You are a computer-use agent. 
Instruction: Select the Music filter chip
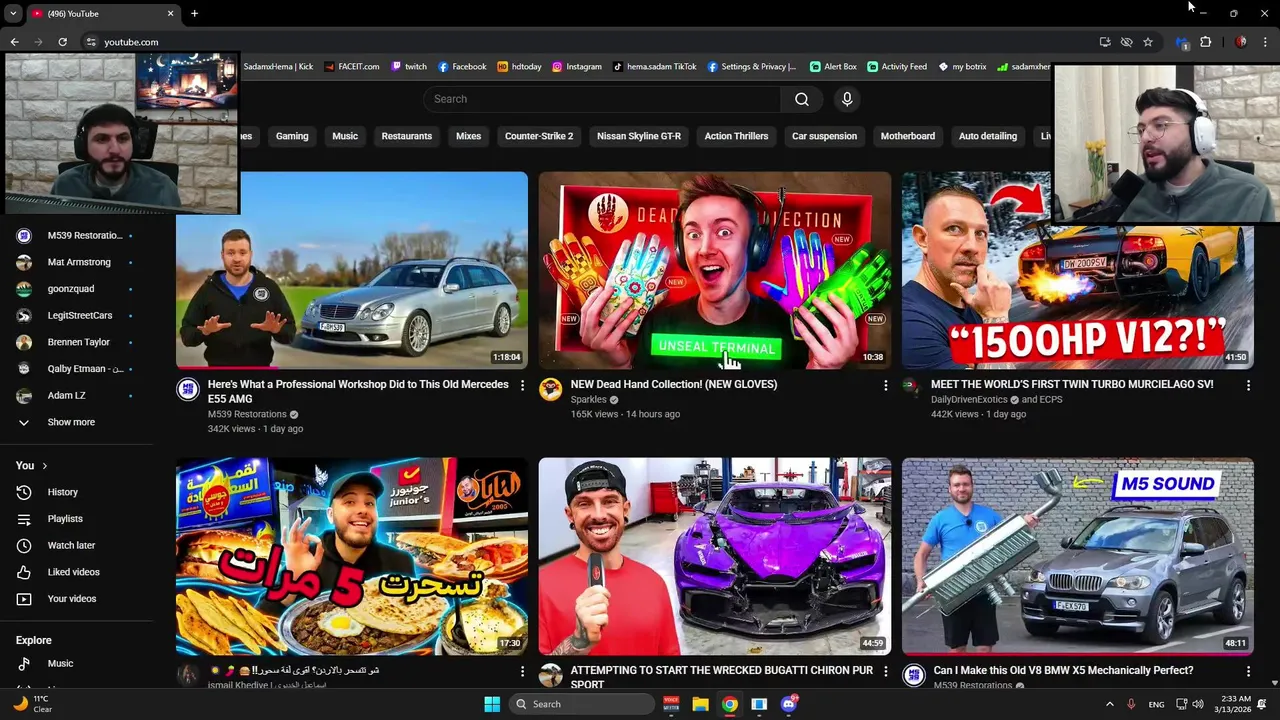tap(345, 136)
